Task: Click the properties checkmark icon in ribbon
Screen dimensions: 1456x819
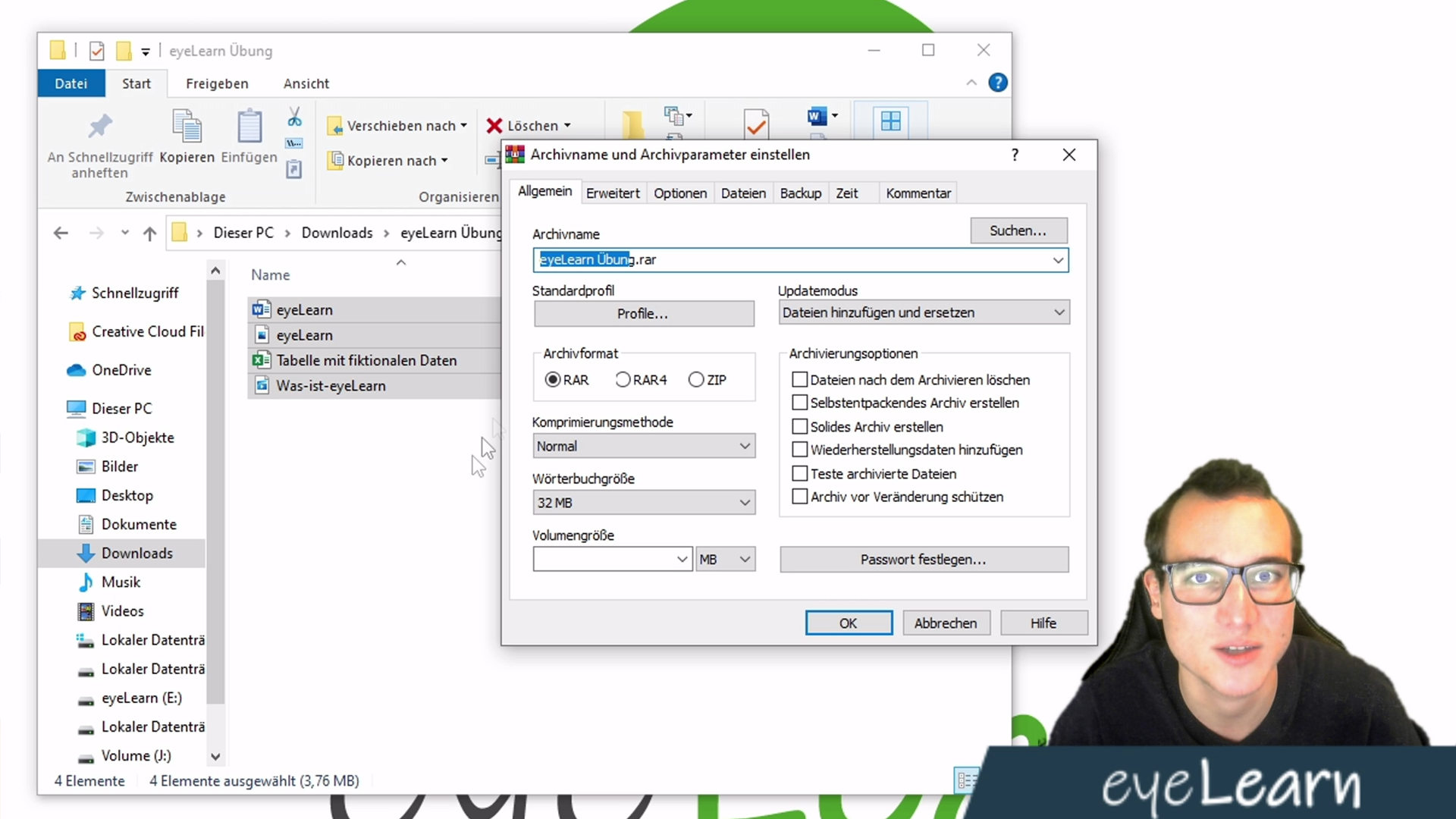Action: click(x=756, y=124)
